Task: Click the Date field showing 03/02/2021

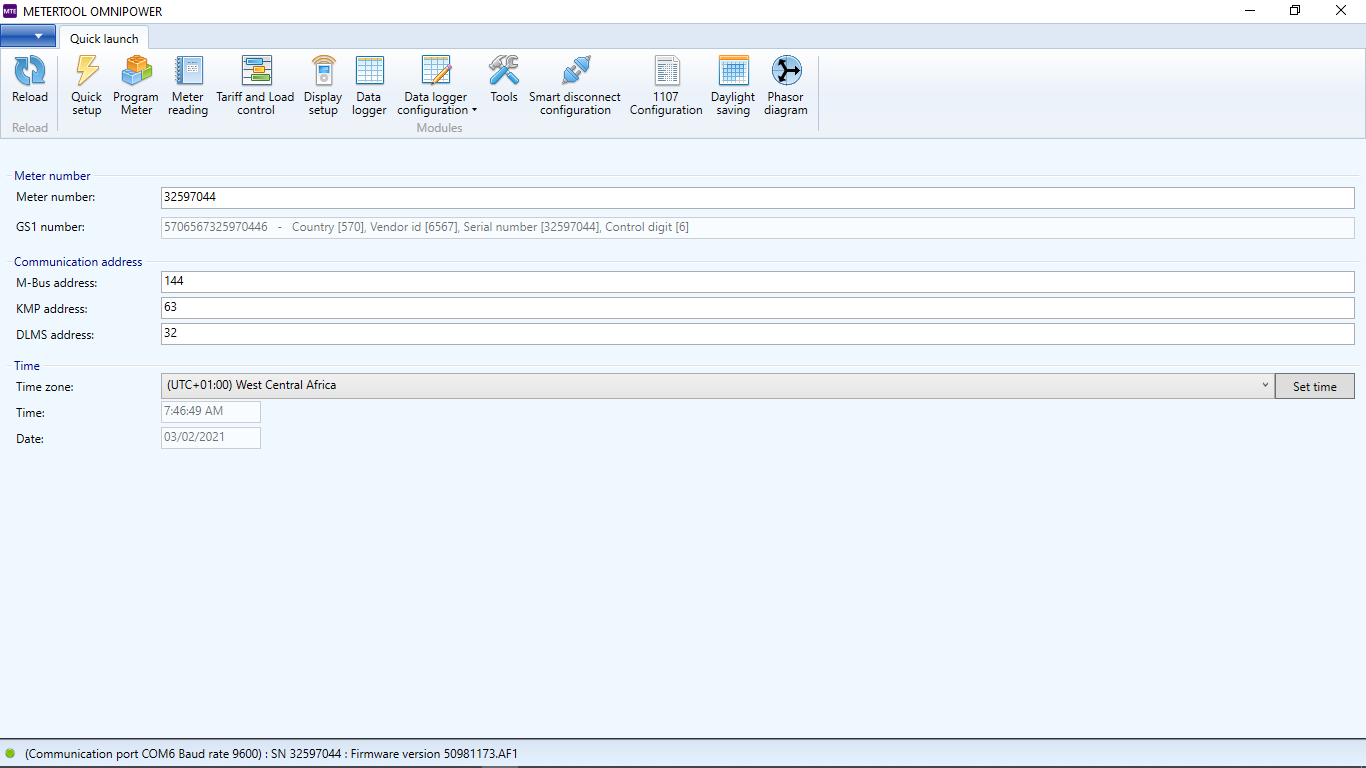Action: 211,438
